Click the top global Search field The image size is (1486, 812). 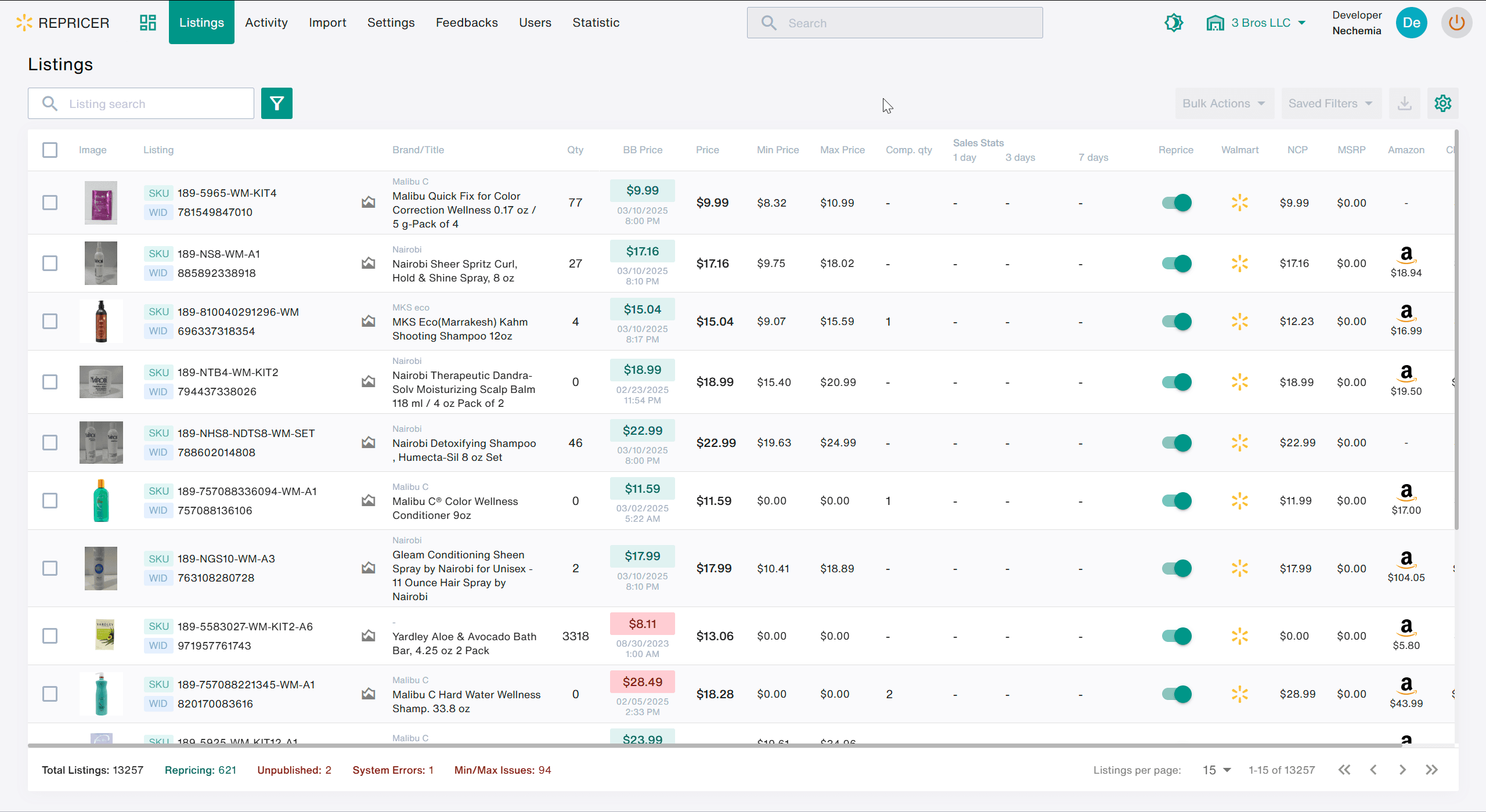(895, 23)
